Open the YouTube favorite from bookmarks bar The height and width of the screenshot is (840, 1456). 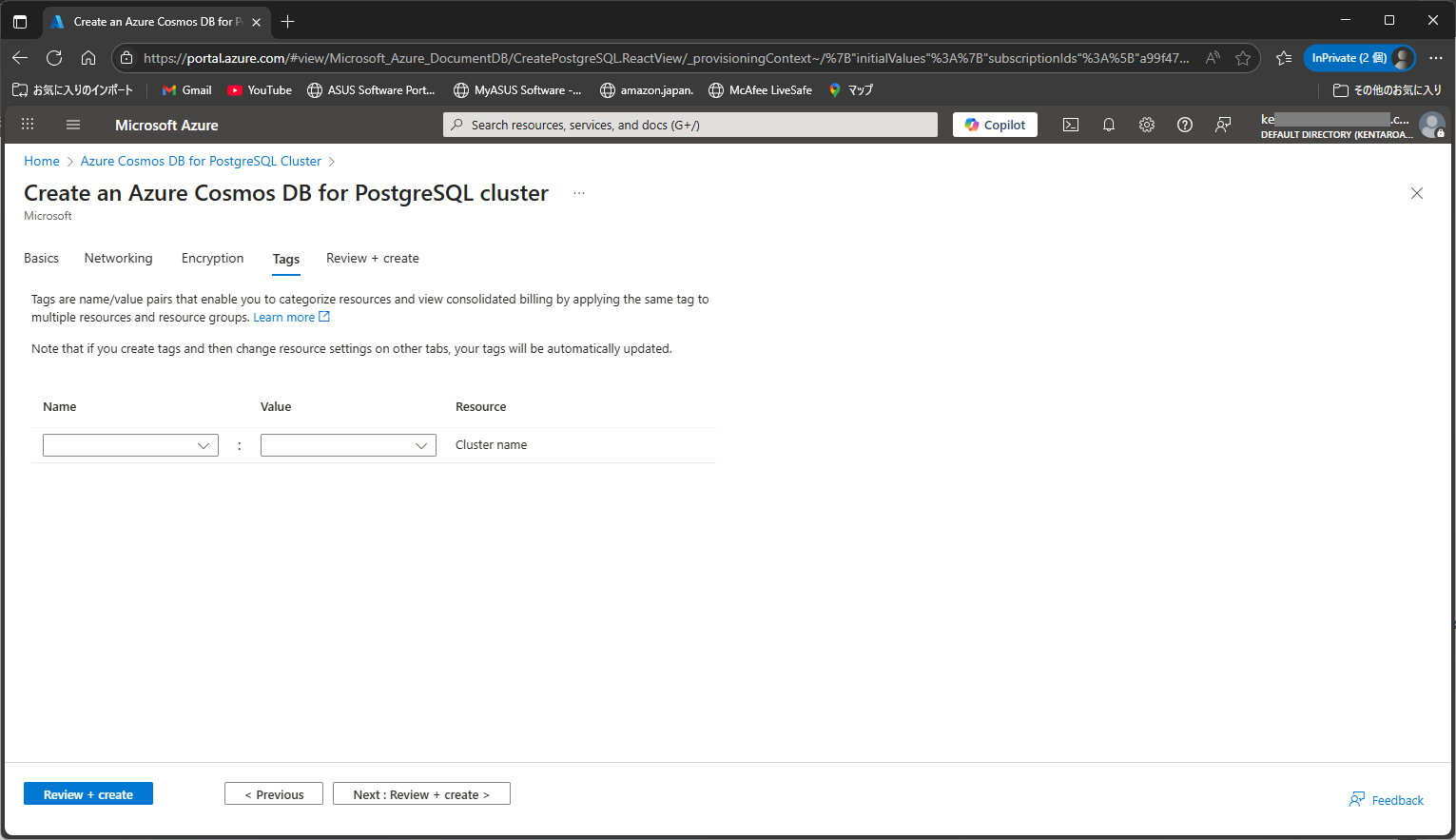[259, 89]
